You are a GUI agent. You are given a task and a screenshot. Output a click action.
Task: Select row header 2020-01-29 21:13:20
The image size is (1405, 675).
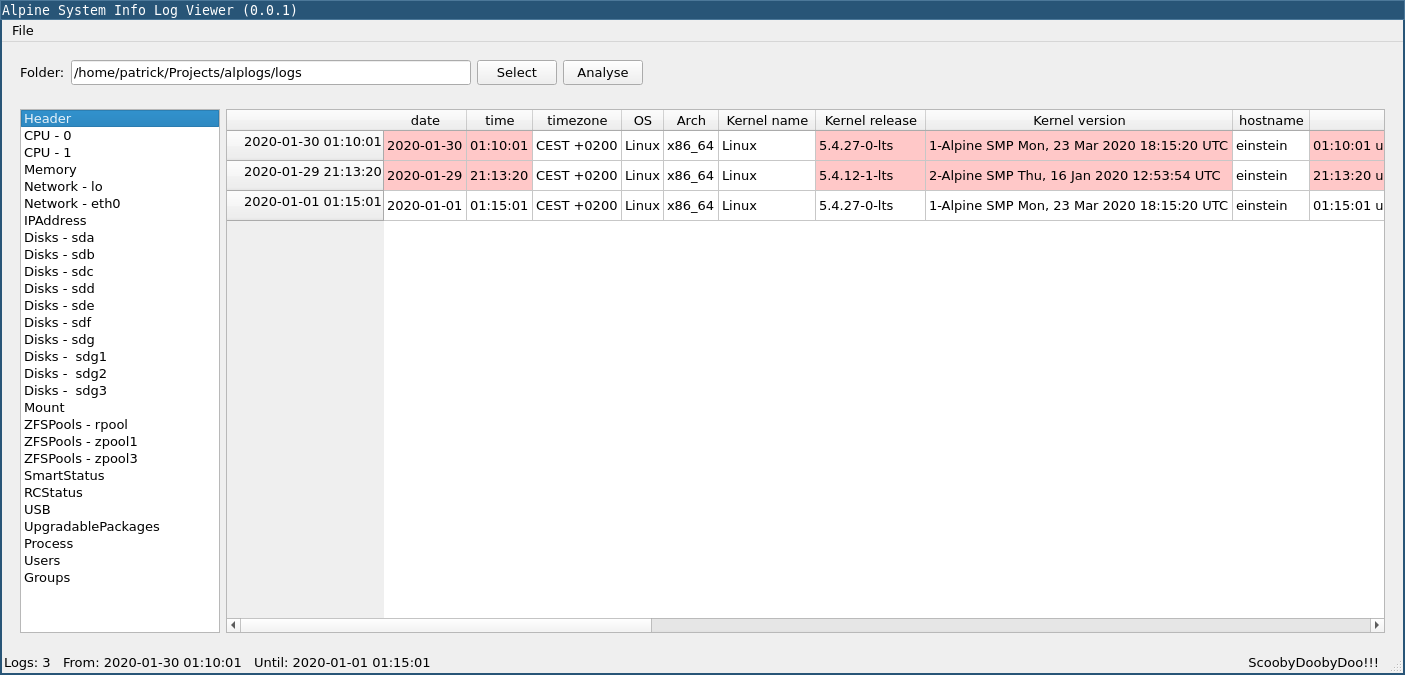point(306,176)
